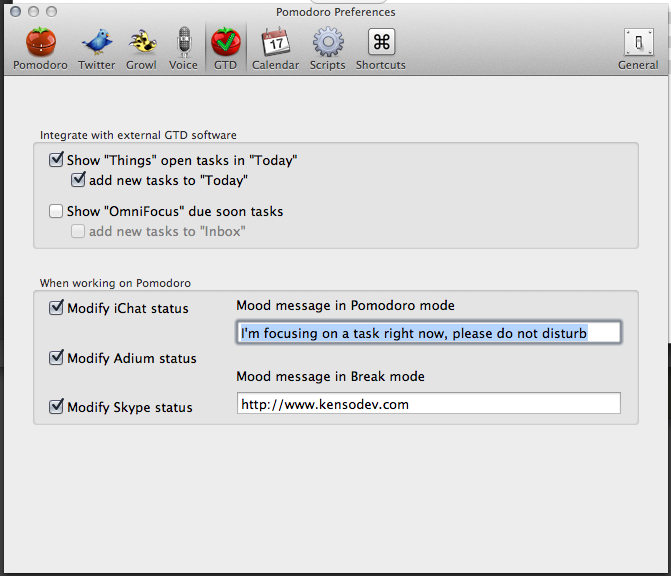671x576 pixels.
Task: Close the Pomodoro Preferences window
Action: 15,12
